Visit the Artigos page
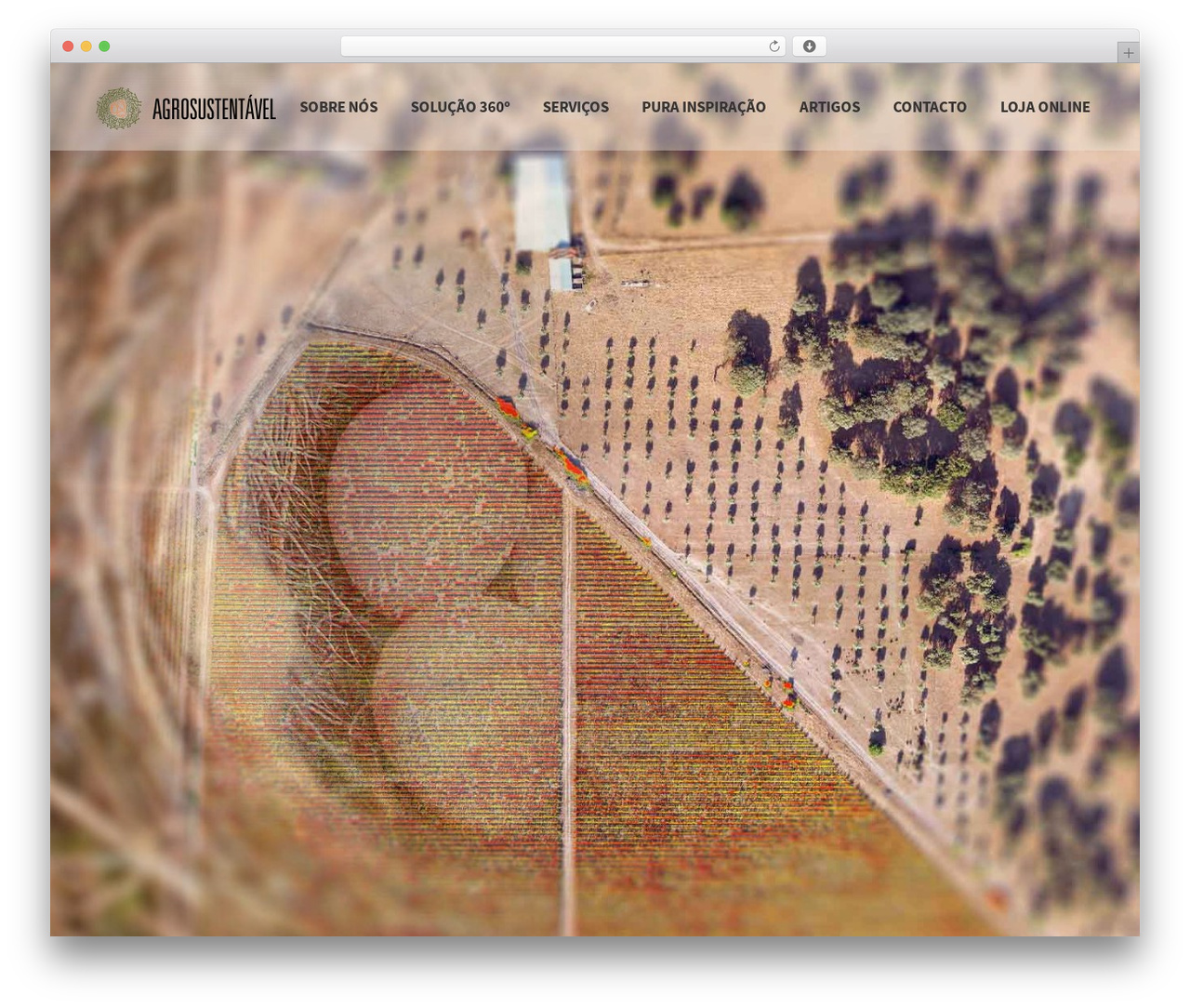The image size is (1190, 1008). pos(829,107)
